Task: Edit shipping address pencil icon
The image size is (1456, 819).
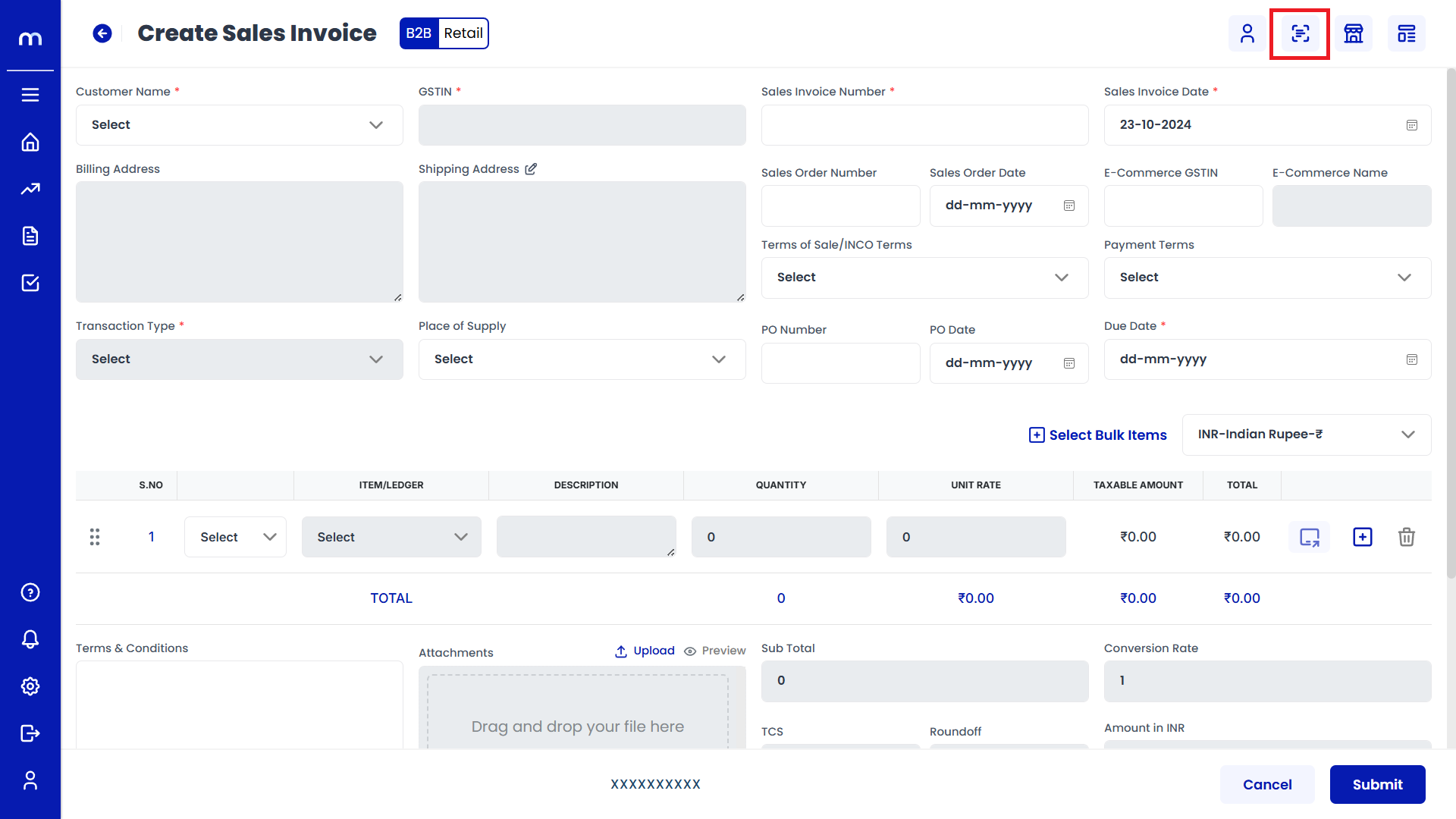Action: (531, 169)
